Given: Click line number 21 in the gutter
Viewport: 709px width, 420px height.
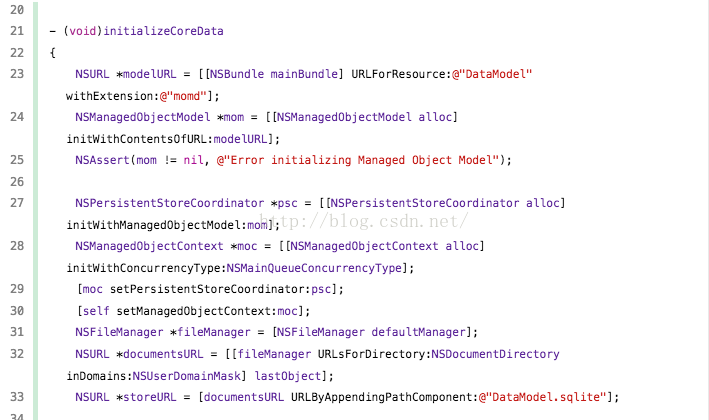Looking at the screenshot, I should click(x=17, y=31).
